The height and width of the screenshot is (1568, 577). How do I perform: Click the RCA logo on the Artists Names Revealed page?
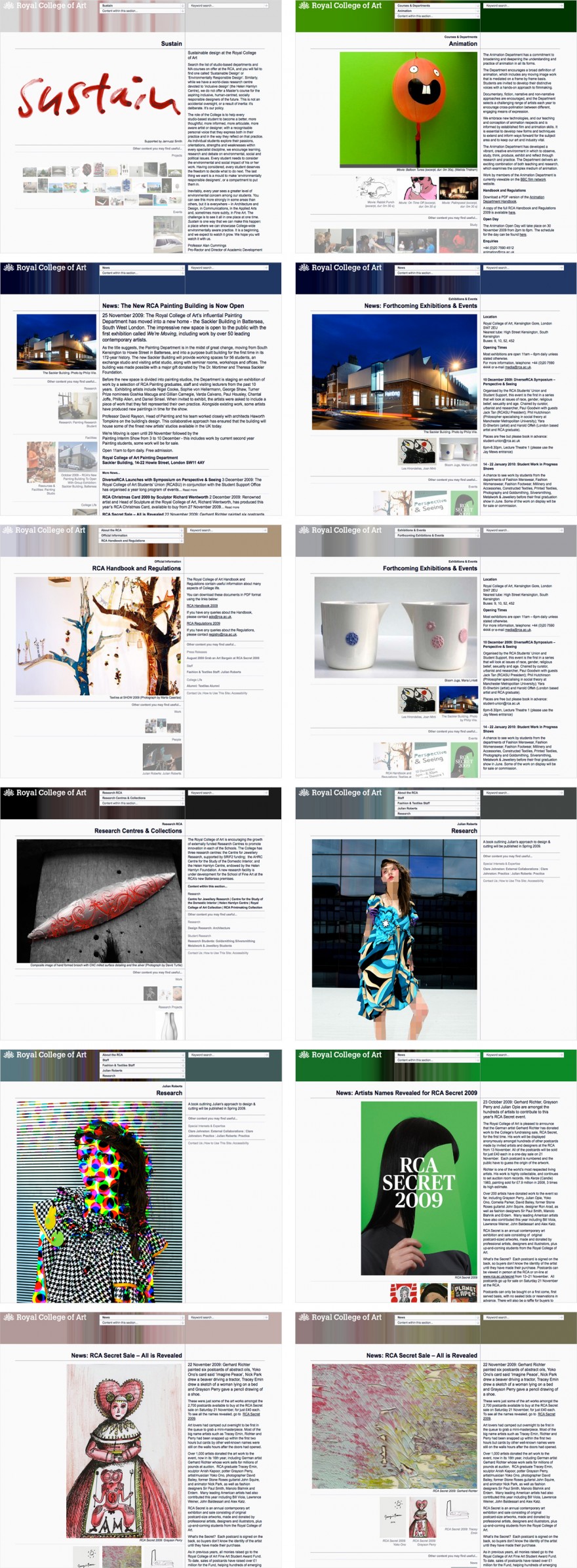340,1054
